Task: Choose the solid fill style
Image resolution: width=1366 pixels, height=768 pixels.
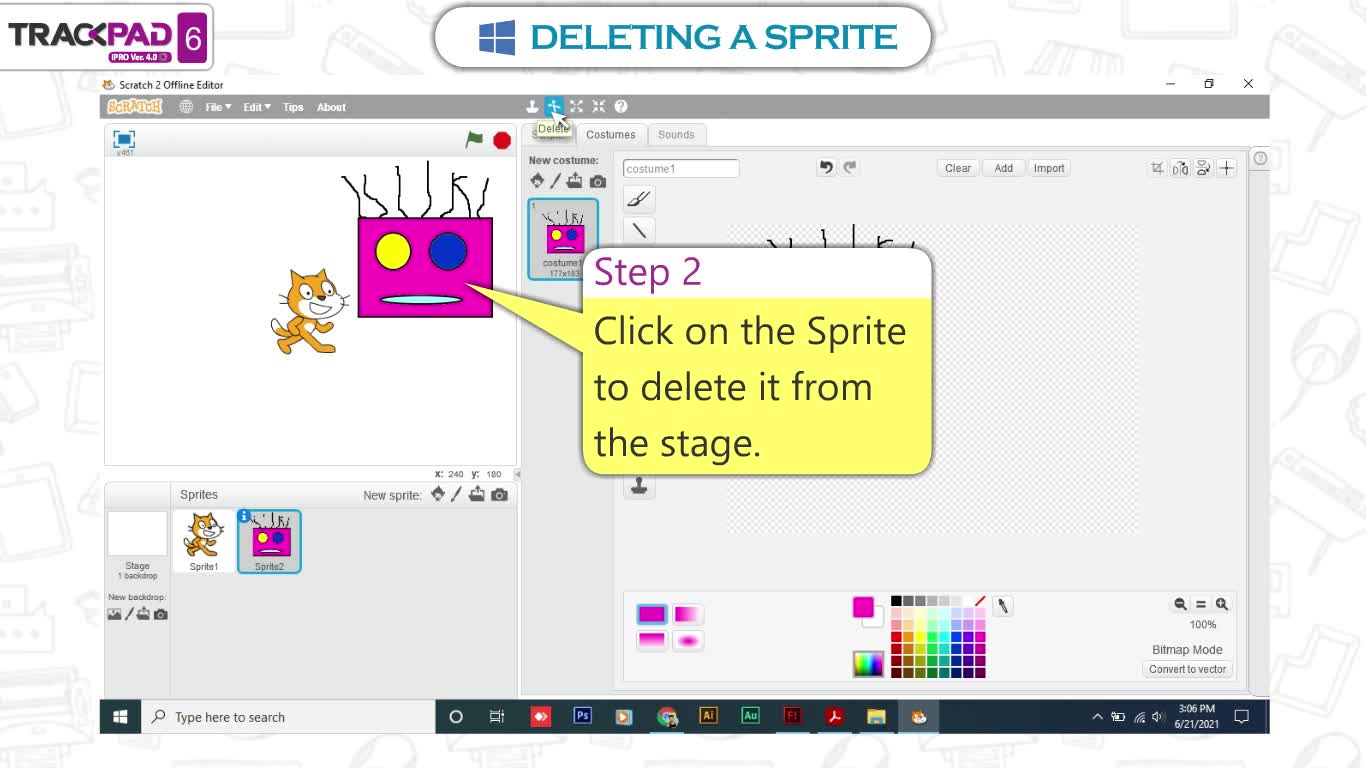Action: pos(652,614)
